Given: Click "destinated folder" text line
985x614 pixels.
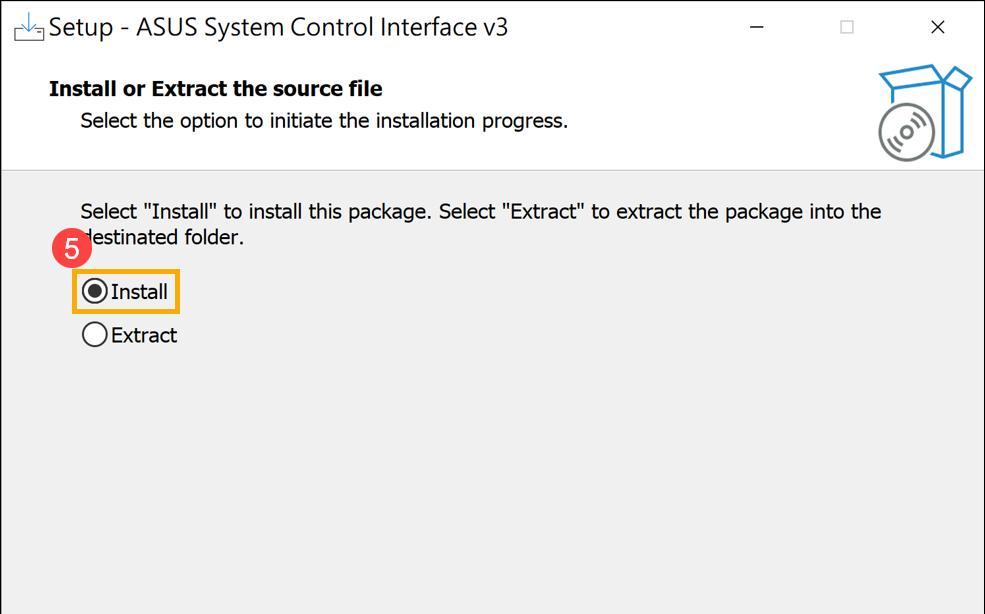Looking at the screenshot, I should tap(162, 237).
